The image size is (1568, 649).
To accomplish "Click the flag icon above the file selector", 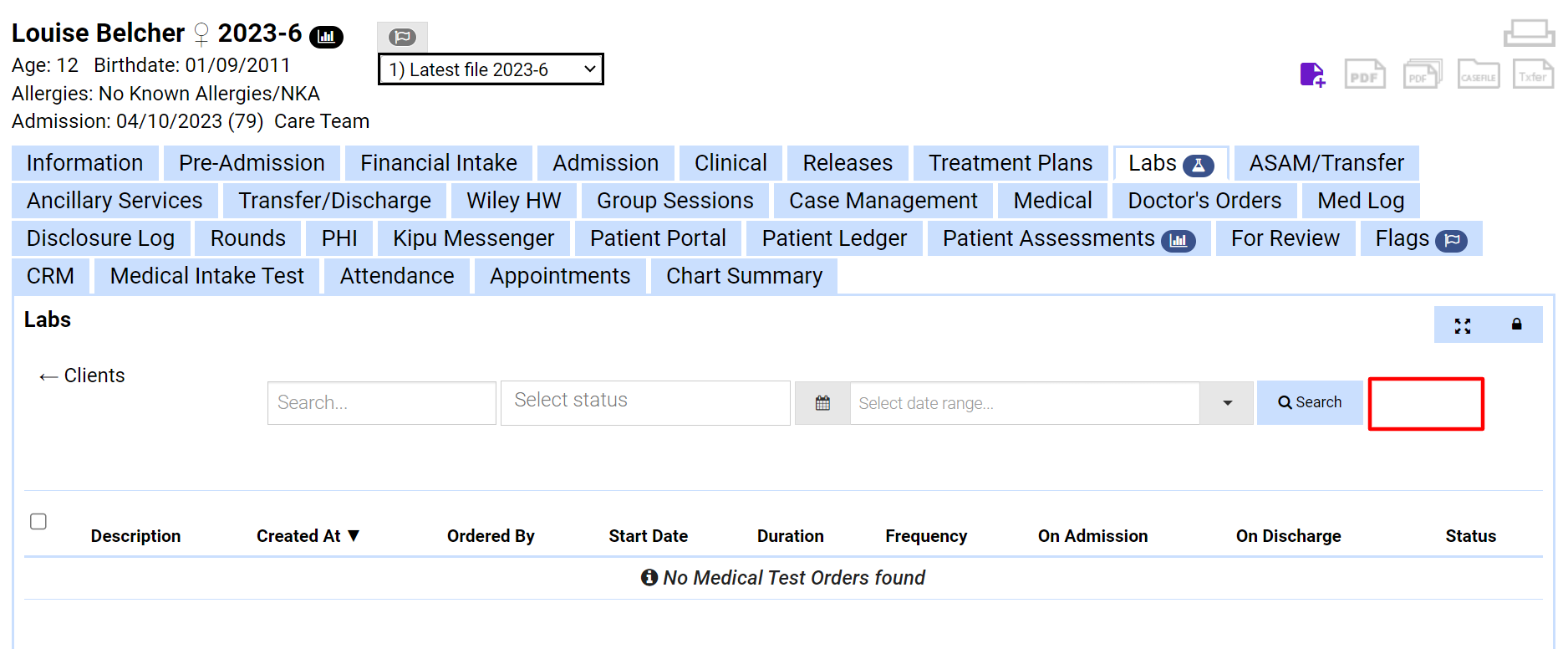I will pyautogui.click(x=402, y=36).
